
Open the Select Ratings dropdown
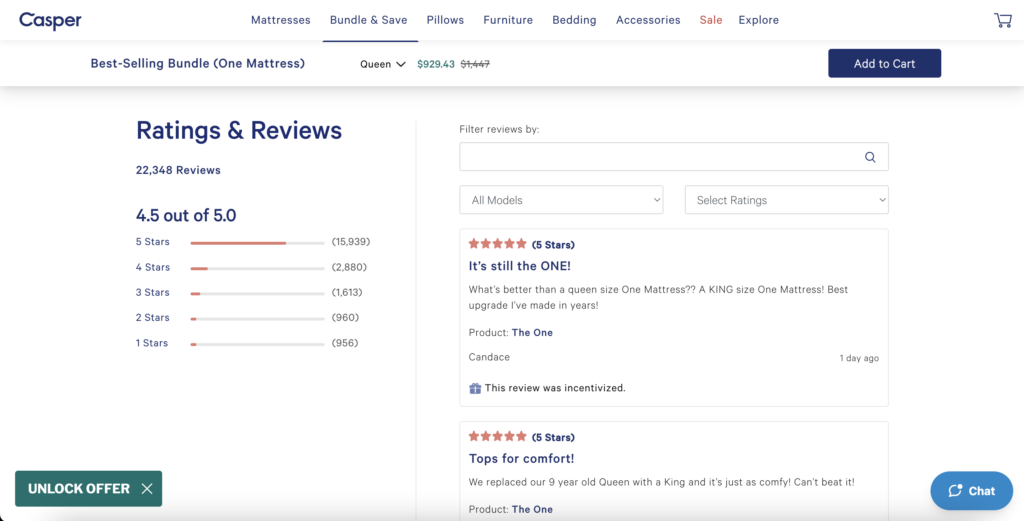[786, 200]
